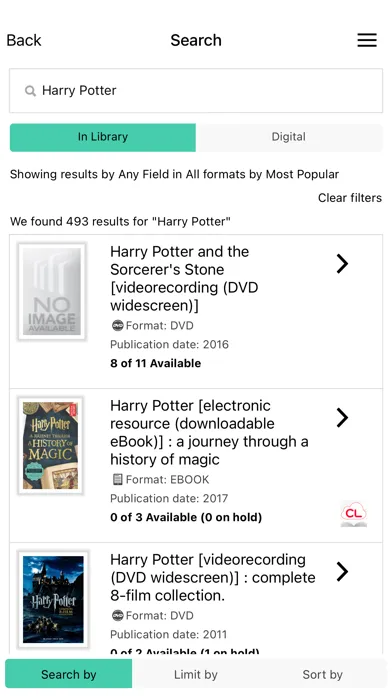Image resolution: width=392 pixels, height=696 pixels.
Task: Tap No Image Available cover thumbnail
Action: [x=51, y=292]
